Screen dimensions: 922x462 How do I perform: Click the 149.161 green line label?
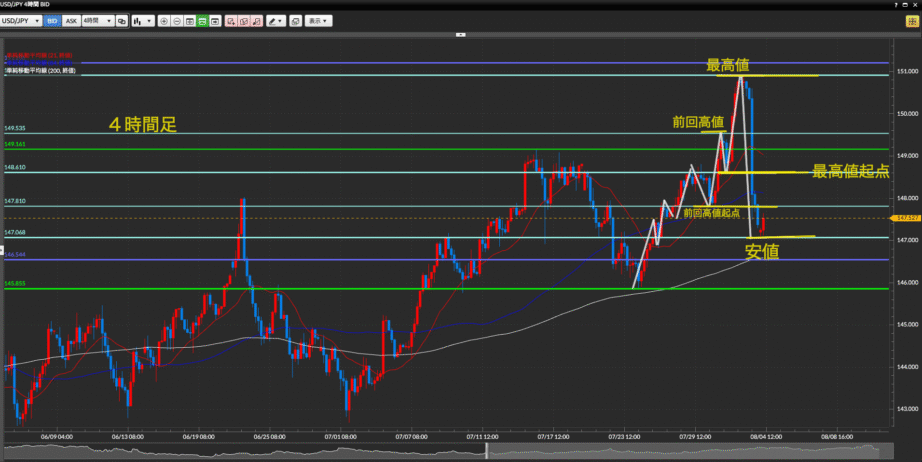point(15,144)
